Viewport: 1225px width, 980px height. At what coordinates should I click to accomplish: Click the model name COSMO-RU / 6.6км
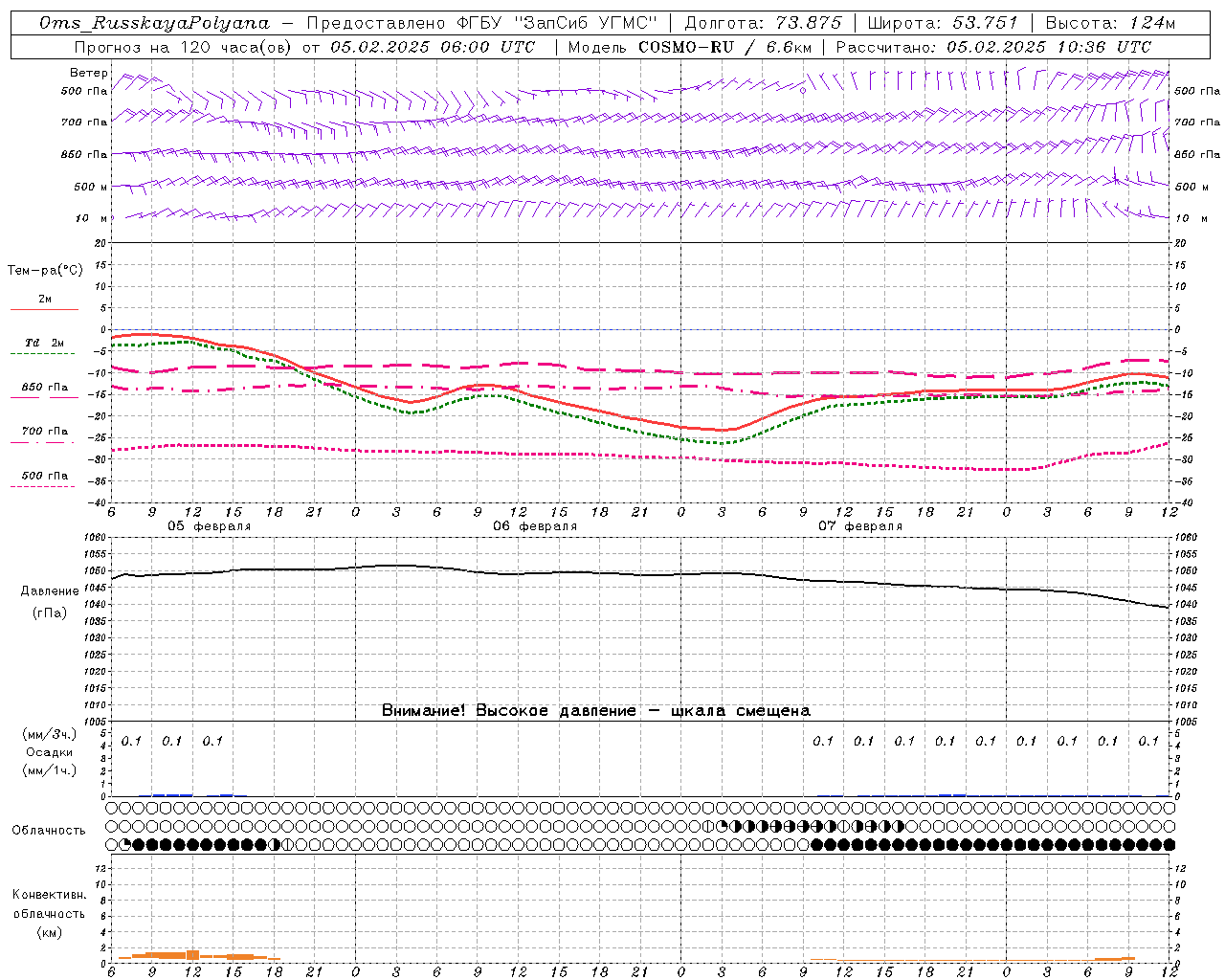pyautogui.click(x=724, y=47)
